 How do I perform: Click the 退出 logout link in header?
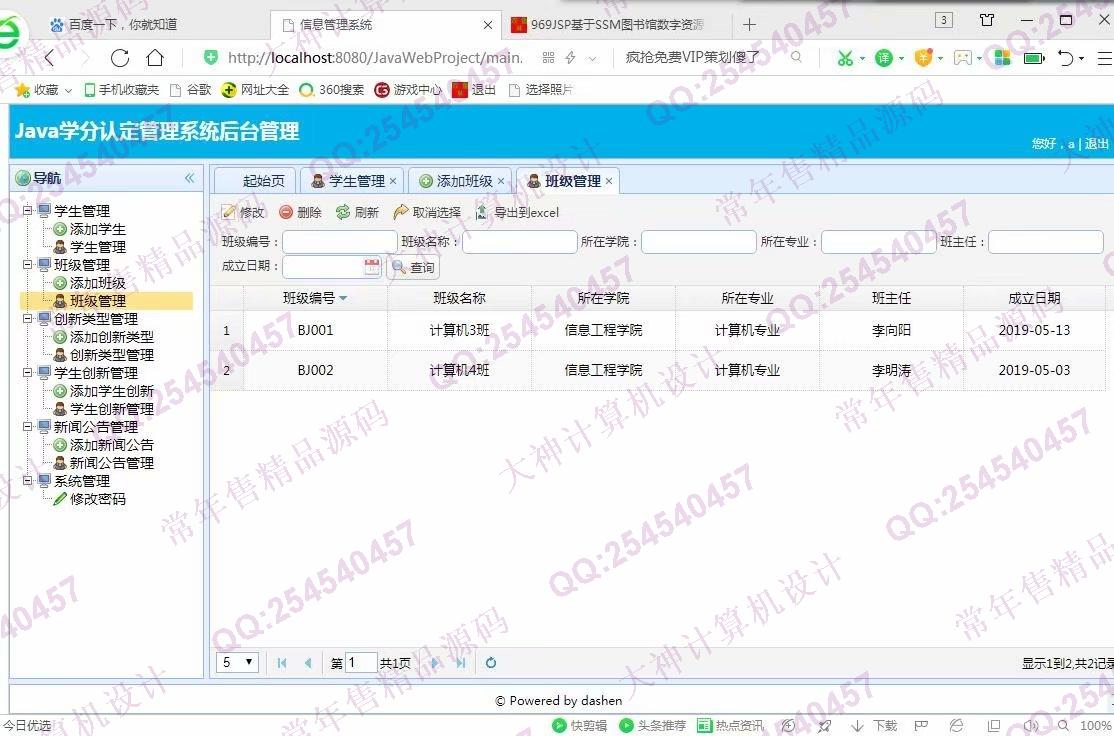1096,144
